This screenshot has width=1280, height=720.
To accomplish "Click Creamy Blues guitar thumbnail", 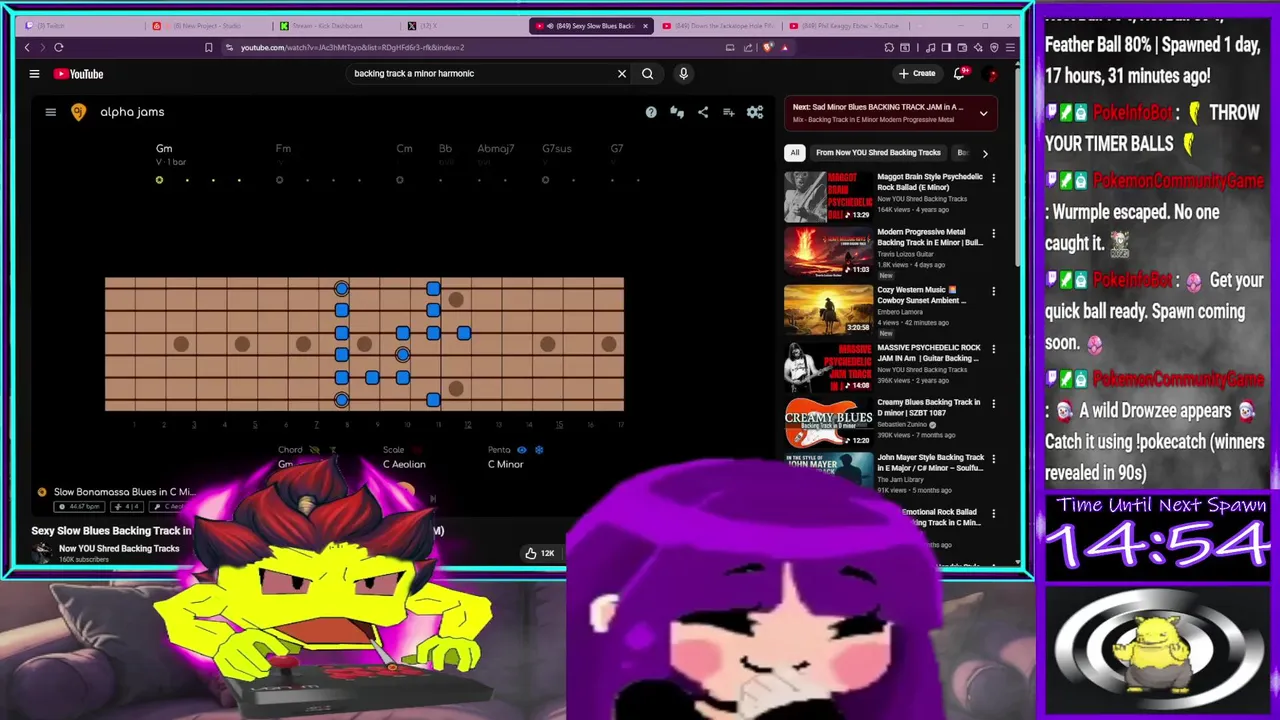I will tap(828, 423).
